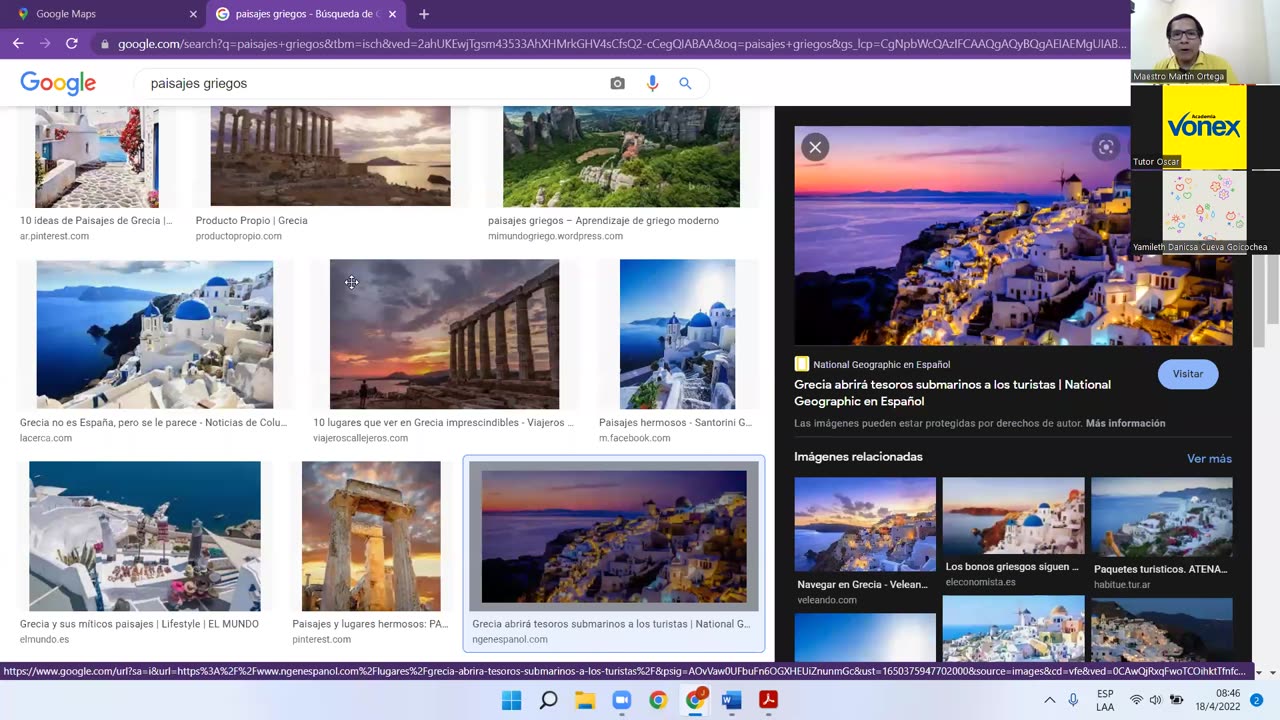1280x720 pixels.
Task: Open the 'Aprendizaje de griego moderno' thumbnail
Action: [x=621, y=157]
